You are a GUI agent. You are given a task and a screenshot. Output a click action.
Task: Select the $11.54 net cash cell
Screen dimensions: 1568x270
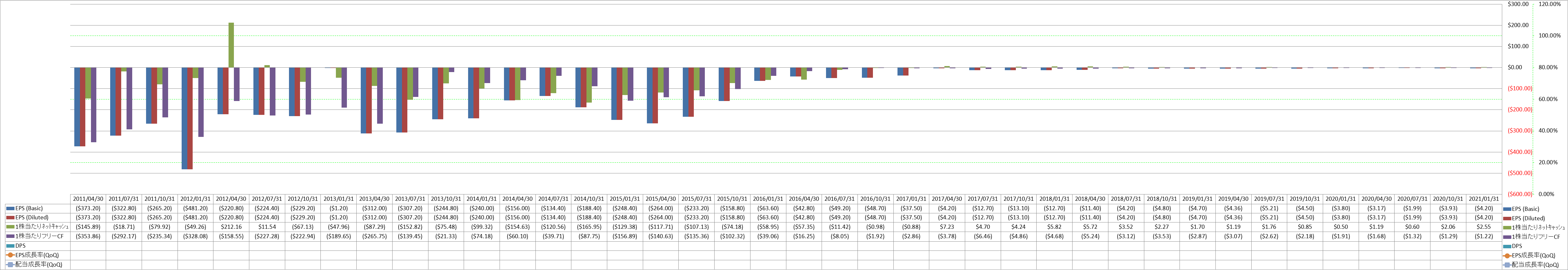click(x=267, y=227)
